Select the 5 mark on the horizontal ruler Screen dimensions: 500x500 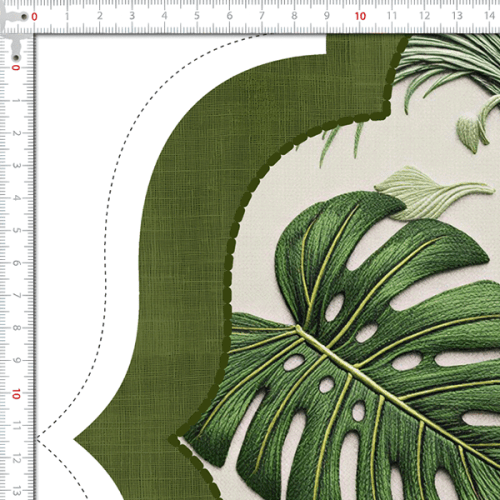(197, 16)
